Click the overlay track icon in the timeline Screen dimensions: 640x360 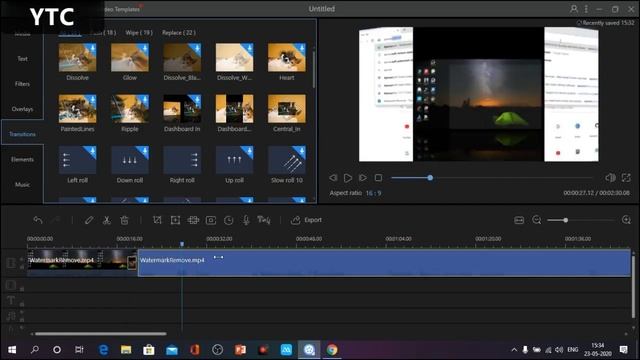11,285
